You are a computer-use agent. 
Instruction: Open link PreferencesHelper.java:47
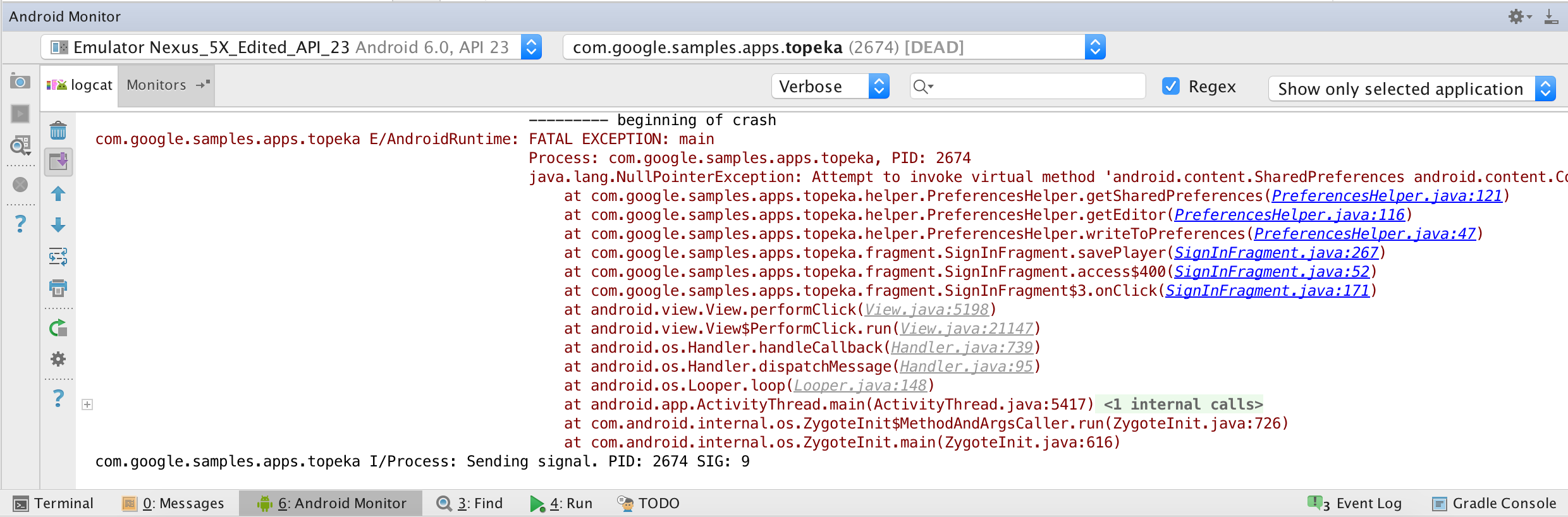point(1364,234)
